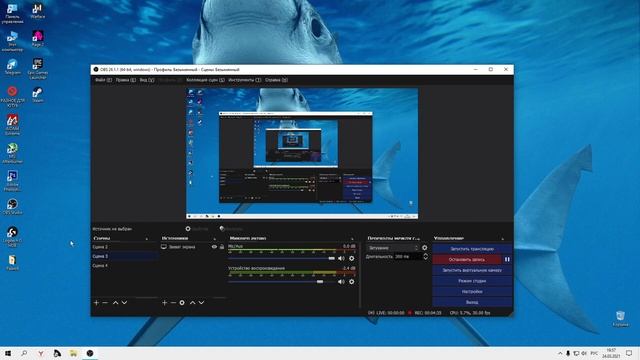Open the notification center in the system tray
640x360 pixels.
(629, 353)
